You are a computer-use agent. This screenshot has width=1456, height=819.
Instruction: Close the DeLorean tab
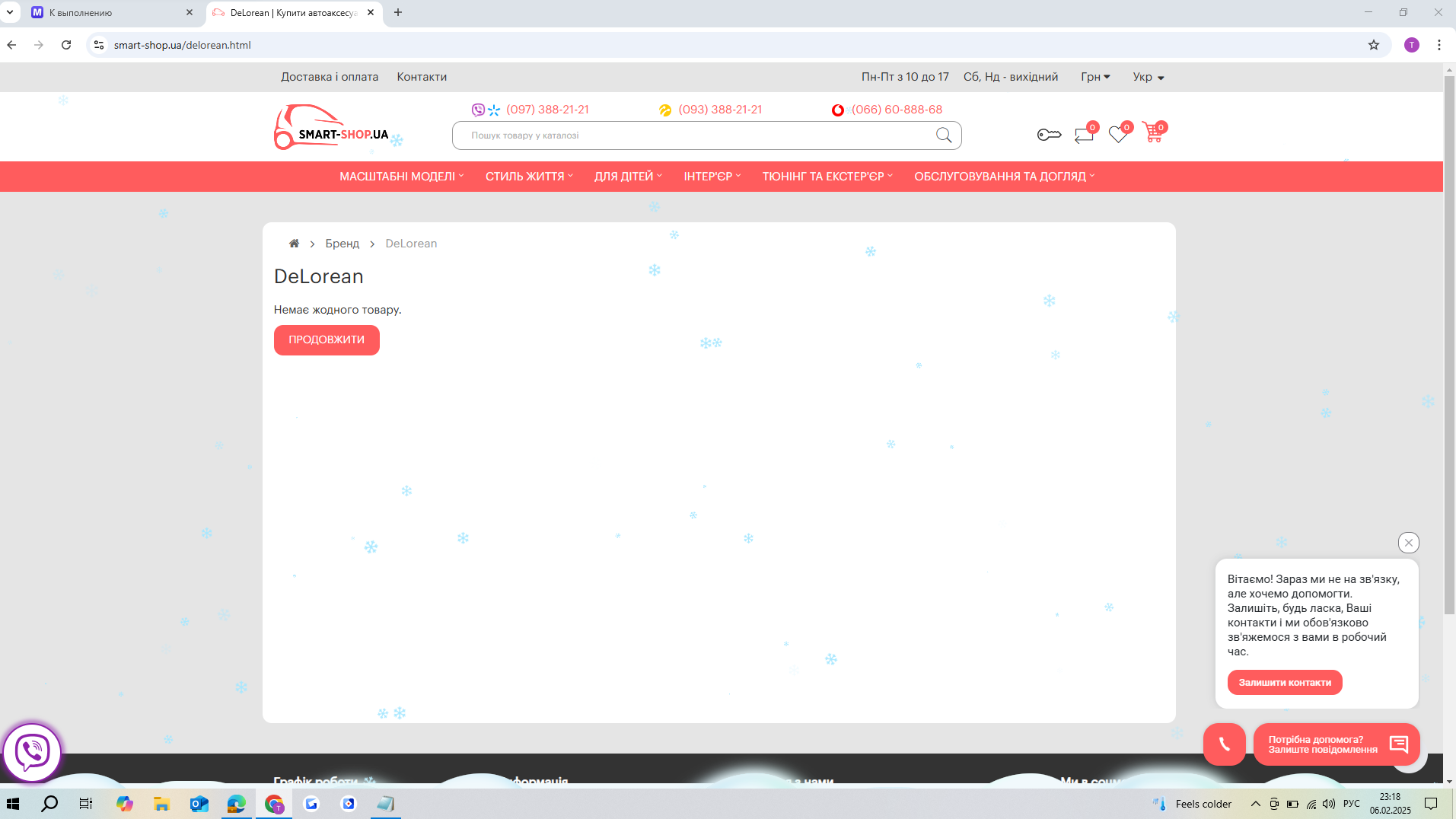click(371, 12)
